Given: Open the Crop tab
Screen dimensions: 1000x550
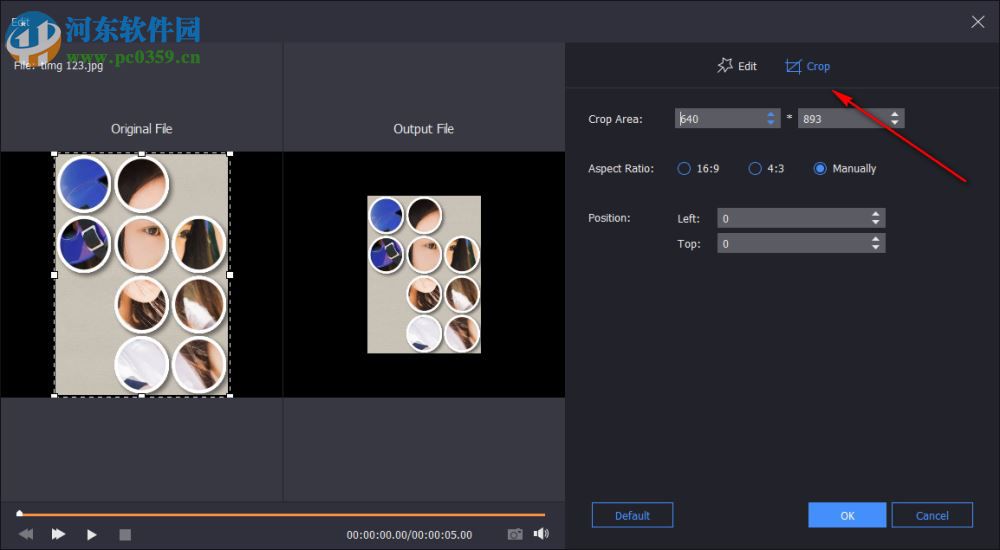Looking at the screenshot, I should (x=807, y=66).
